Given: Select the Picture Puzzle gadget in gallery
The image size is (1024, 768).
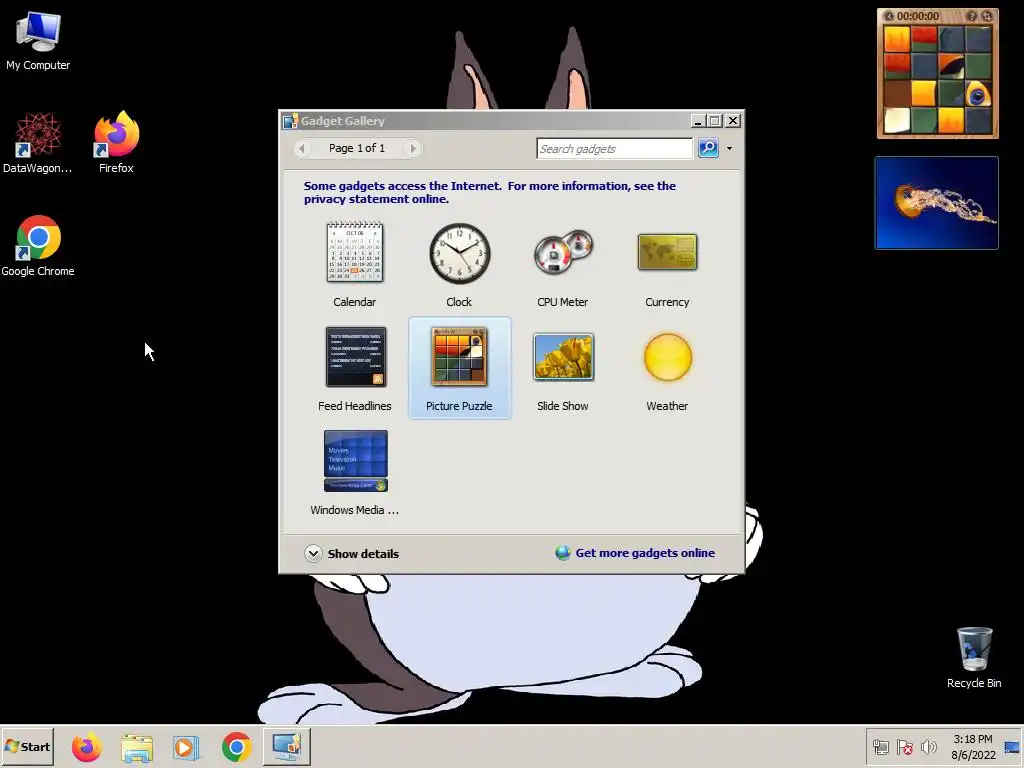Looking at the screenshot, I should pos(459,368).
